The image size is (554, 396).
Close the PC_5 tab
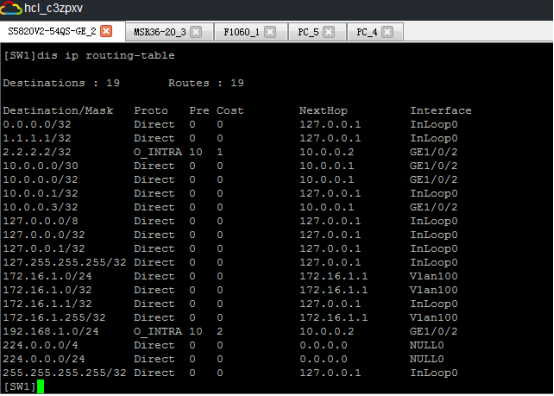click(x=329, y=32)
